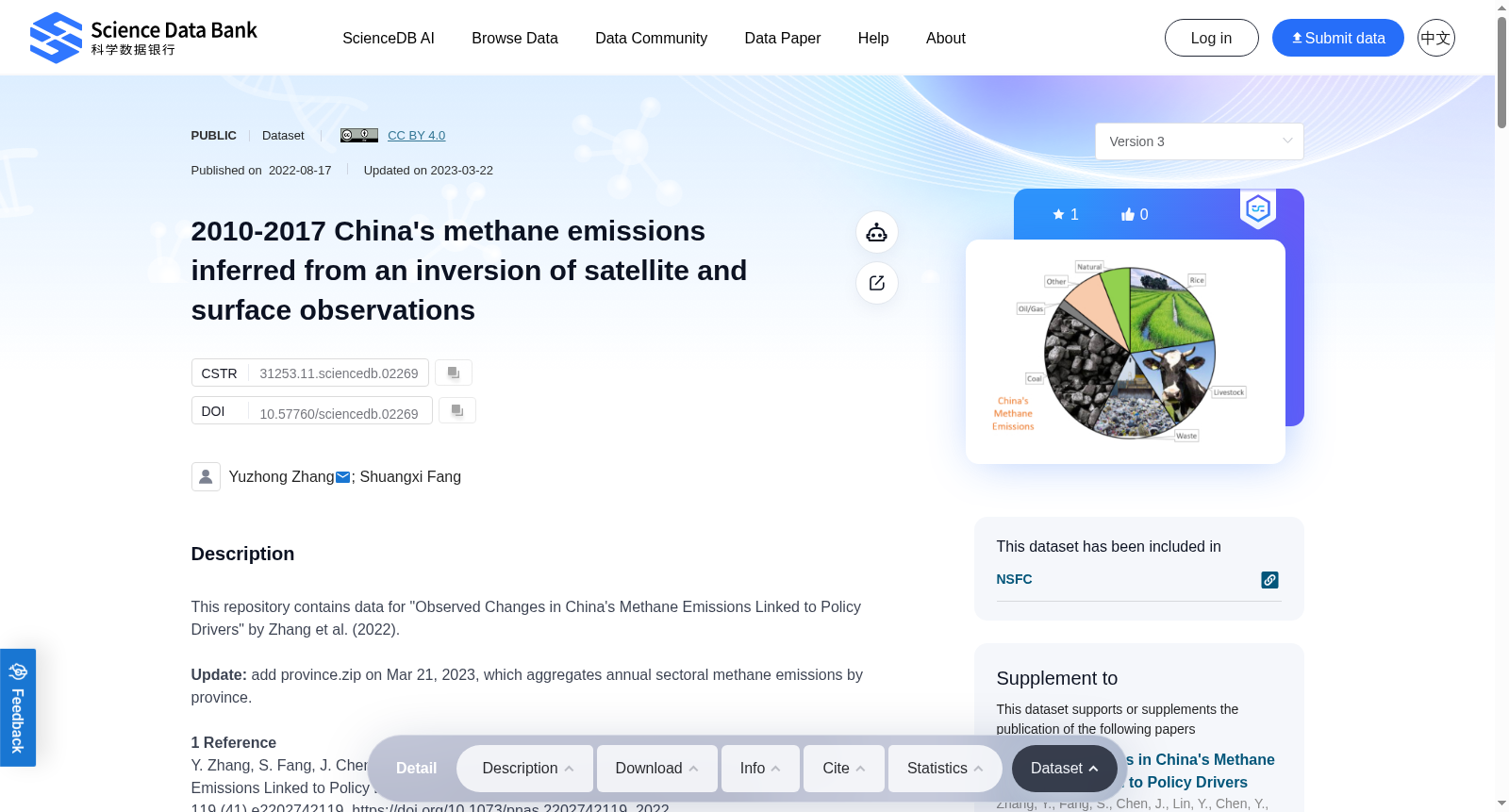Click the Detail label in bottom bar
The image size is (1509, 812).
pos(416,769)
